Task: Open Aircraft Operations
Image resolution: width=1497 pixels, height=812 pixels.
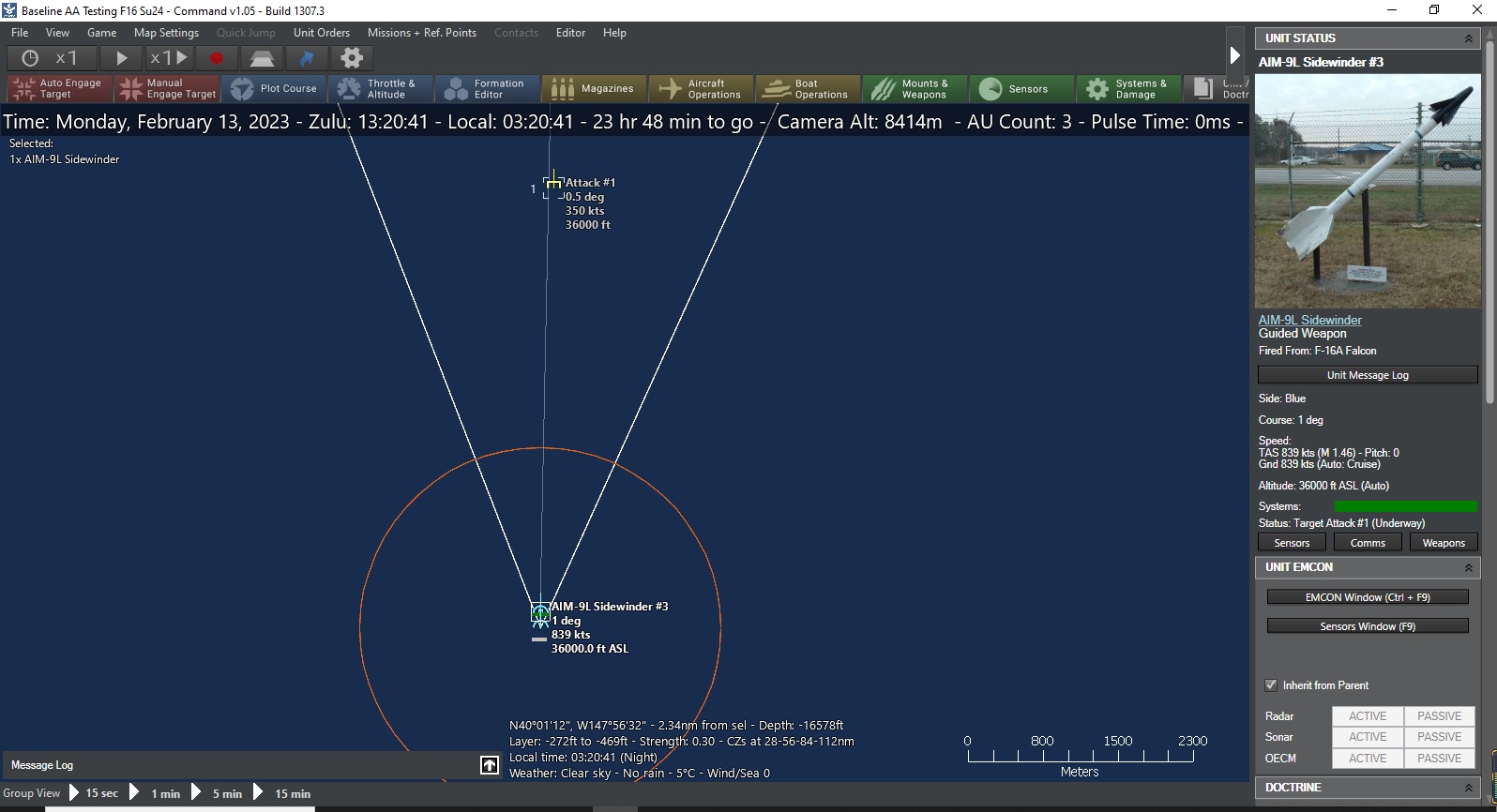Action: [702, 89]
